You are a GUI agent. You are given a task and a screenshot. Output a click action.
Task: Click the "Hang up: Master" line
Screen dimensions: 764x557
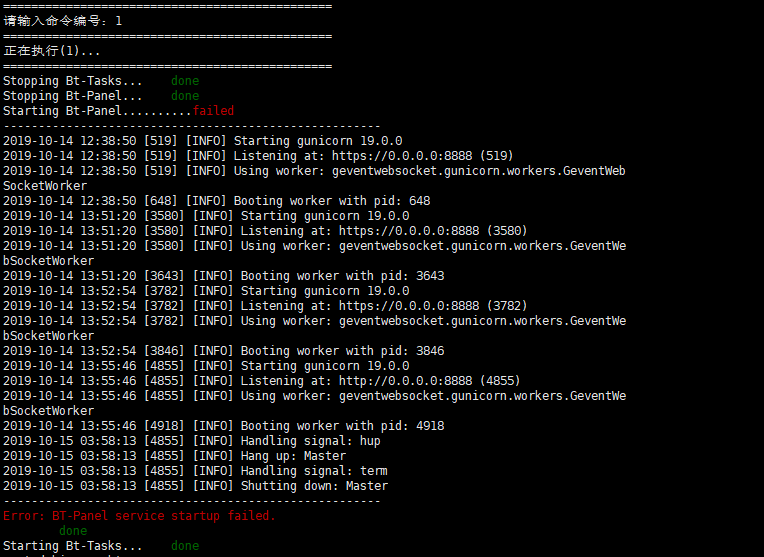point(174,456)
